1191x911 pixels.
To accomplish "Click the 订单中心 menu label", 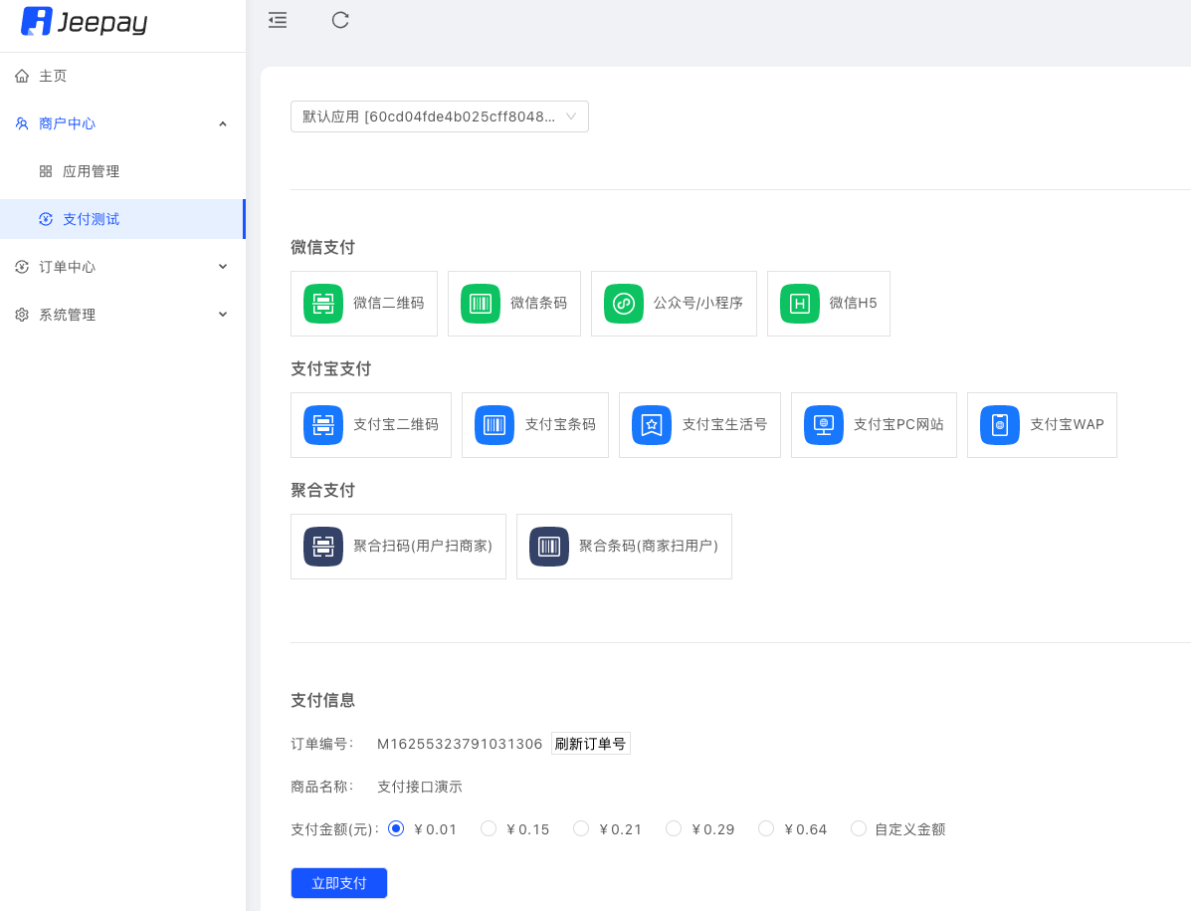I will point(67,267).
